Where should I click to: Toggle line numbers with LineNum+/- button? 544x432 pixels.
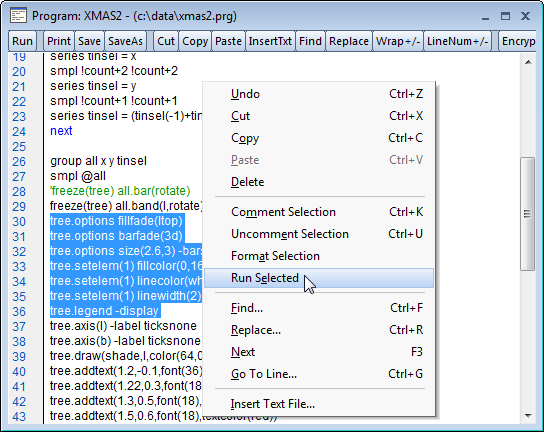[458, 41]
